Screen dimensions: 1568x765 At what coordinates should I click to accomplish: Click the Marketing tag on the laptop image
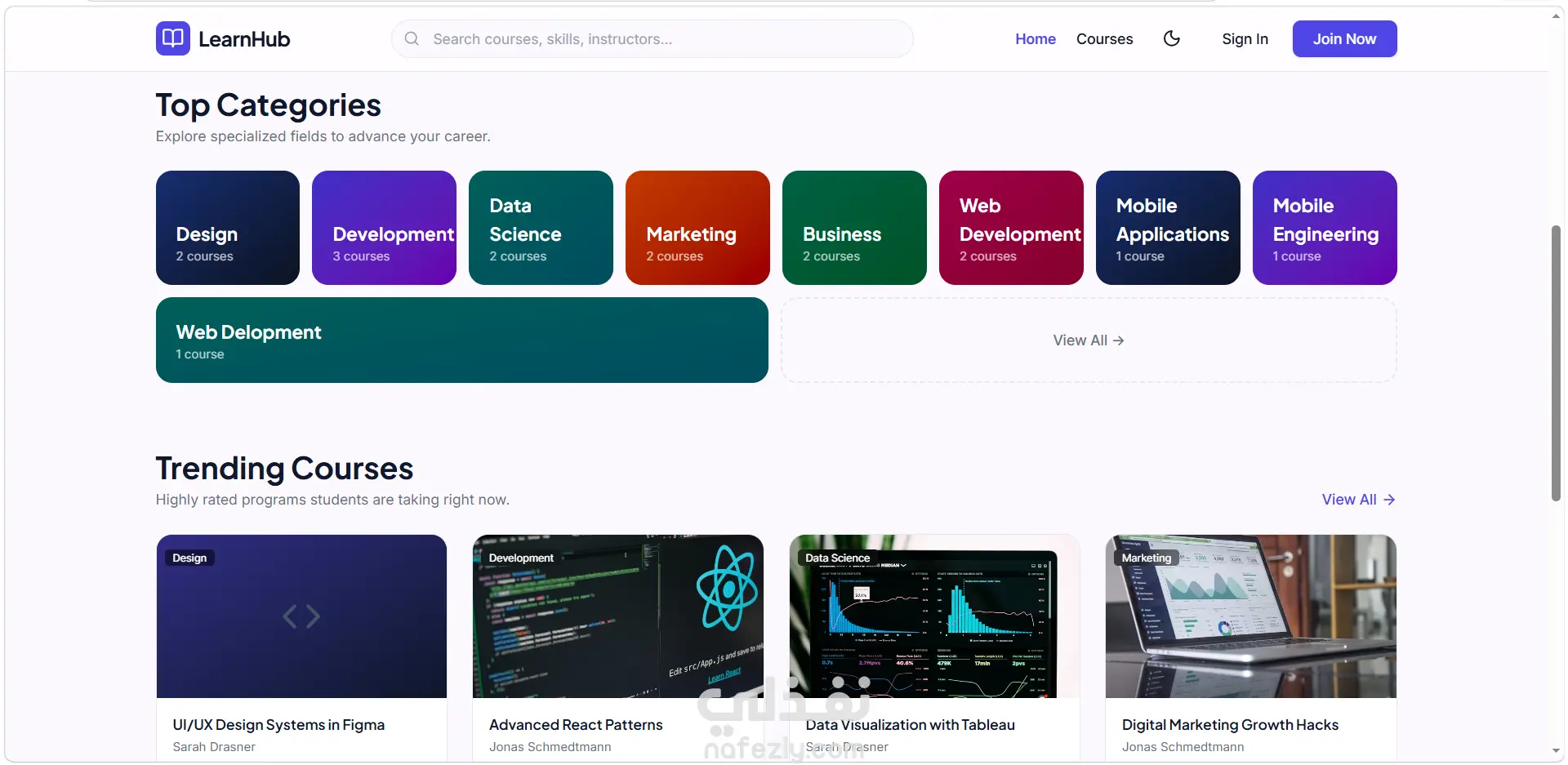click(x=1147, y=558)
